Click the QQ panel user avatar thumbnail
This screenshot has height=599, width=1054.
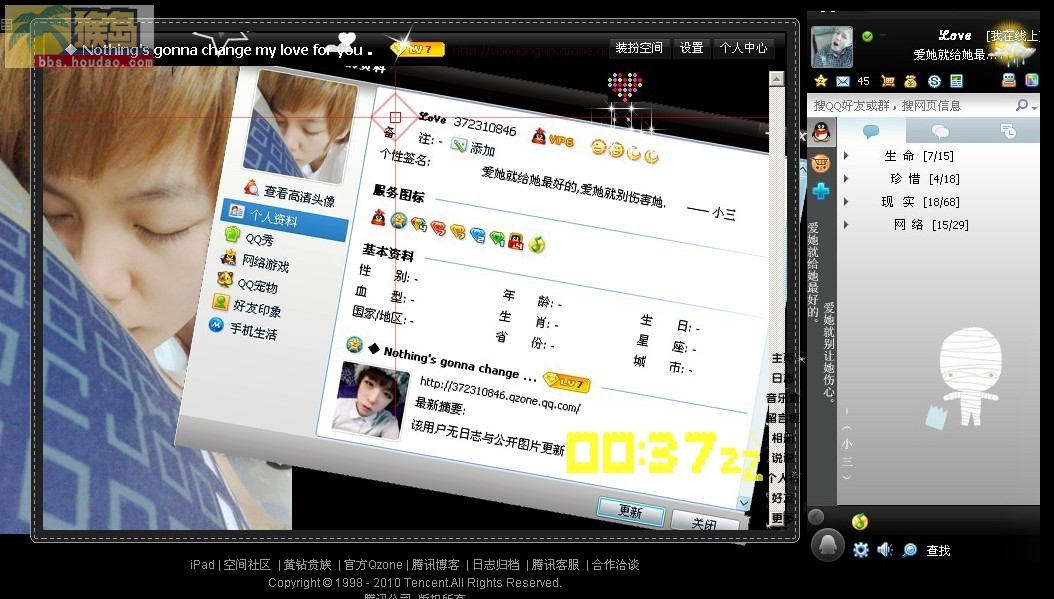832,46
